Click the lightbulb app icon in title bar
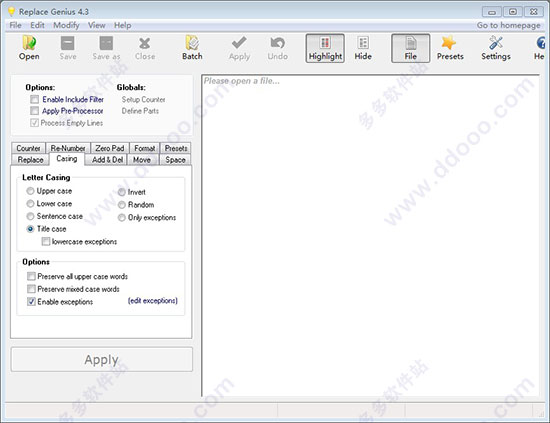Screen dimensions: 550x423 tap(11, 12)
